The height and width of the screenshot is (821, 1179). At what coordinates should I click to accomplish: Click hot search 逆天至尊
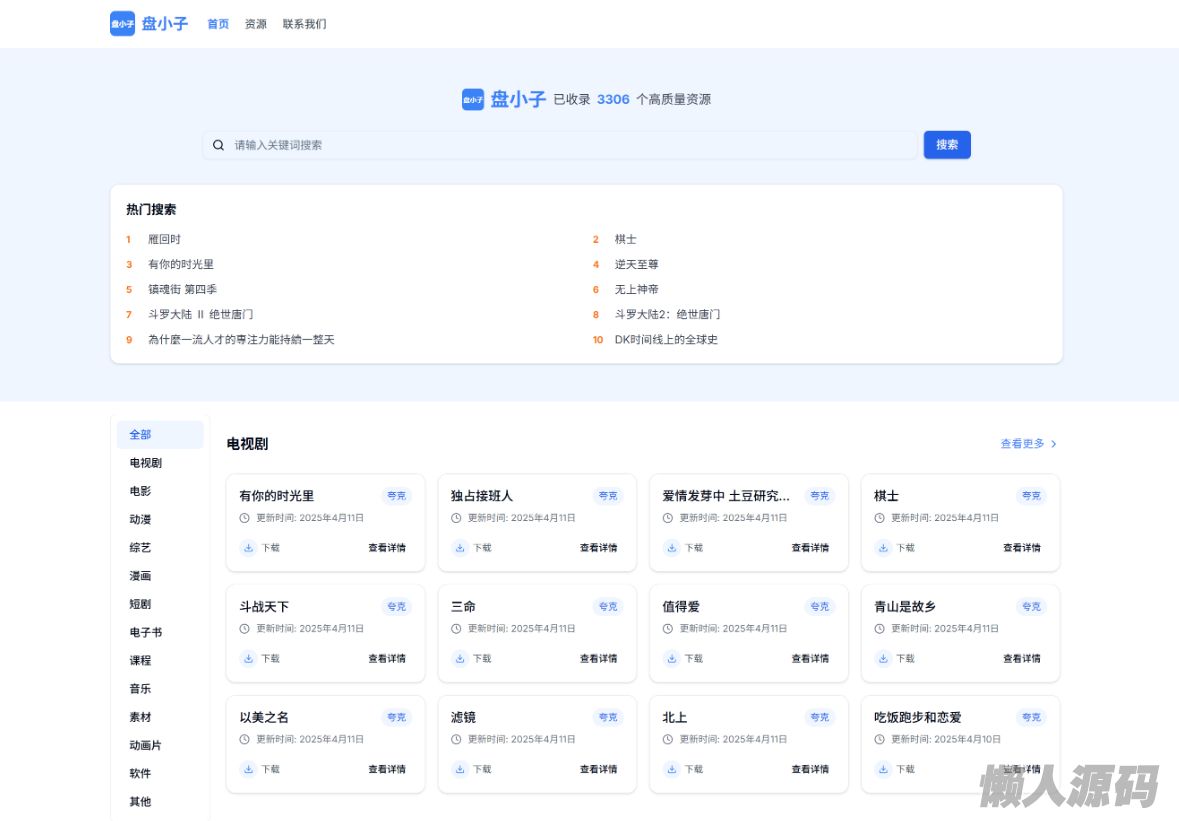pos(636,265)
